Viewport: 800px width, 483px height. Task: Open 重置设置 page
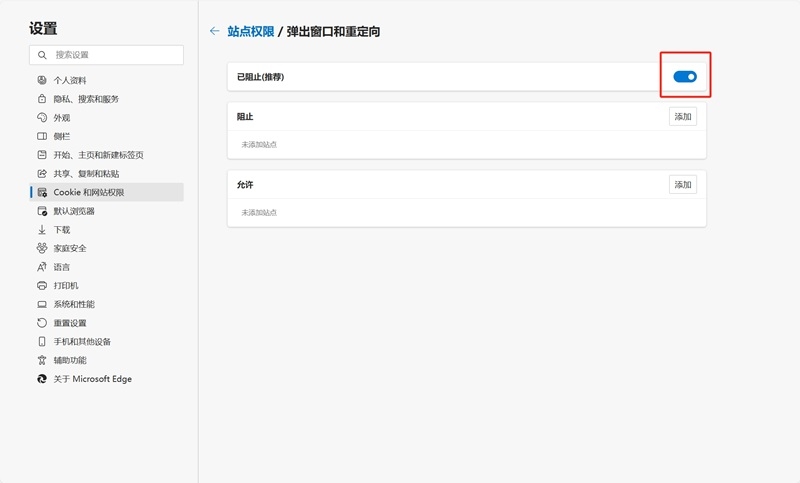pyautogui.click(x=106, y=323)
